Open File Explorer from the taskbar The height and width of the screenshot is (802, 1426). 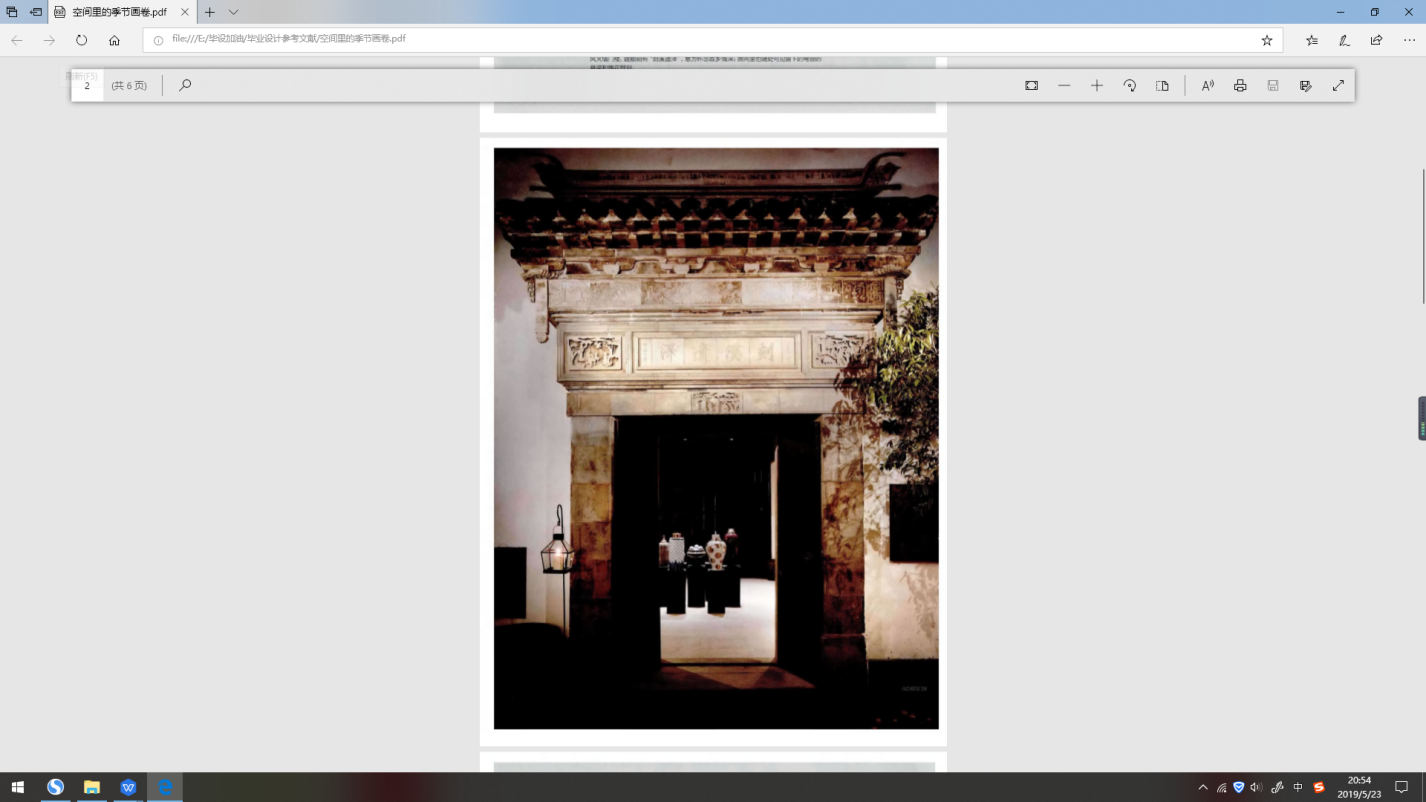[x=92, y=787]
